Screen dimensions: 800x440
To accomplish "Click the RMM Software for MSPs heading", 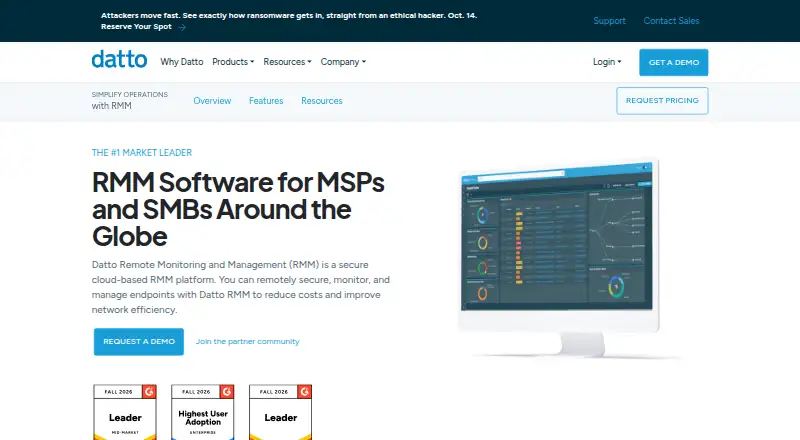I will (238, 209).
